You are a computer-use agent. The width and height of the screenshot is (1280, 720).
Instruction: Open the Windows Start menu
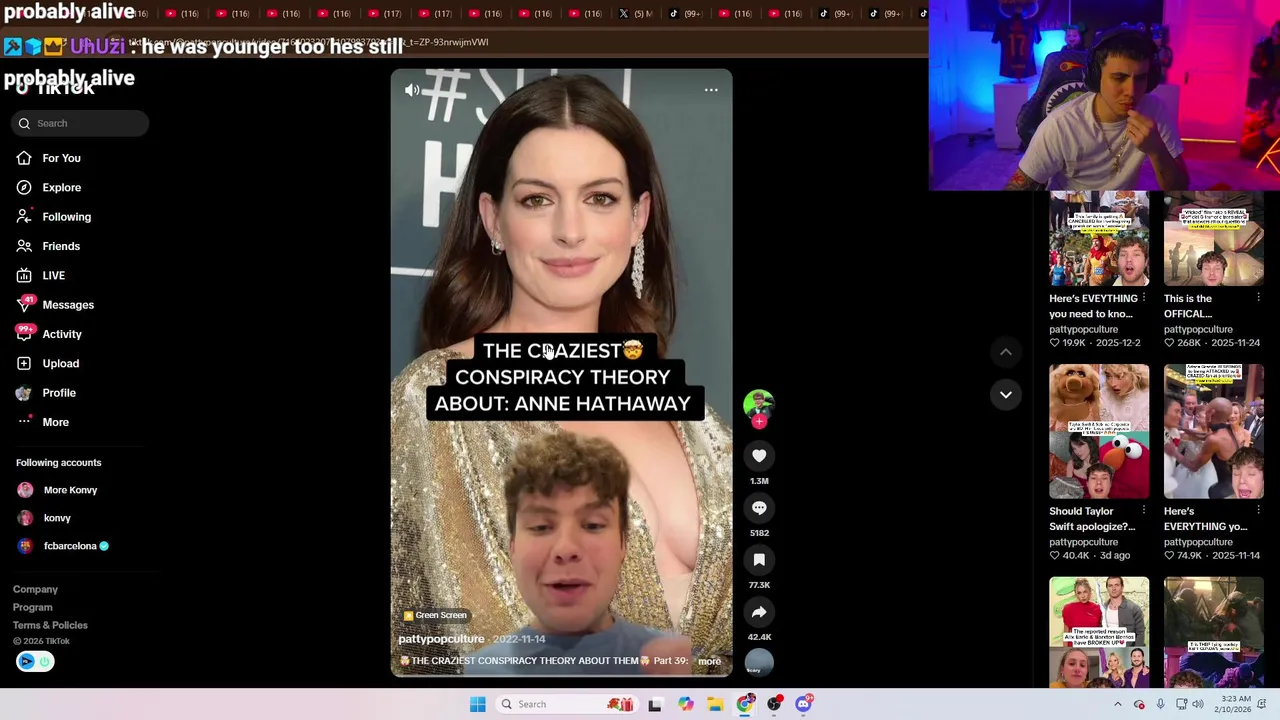click(478, 704)
